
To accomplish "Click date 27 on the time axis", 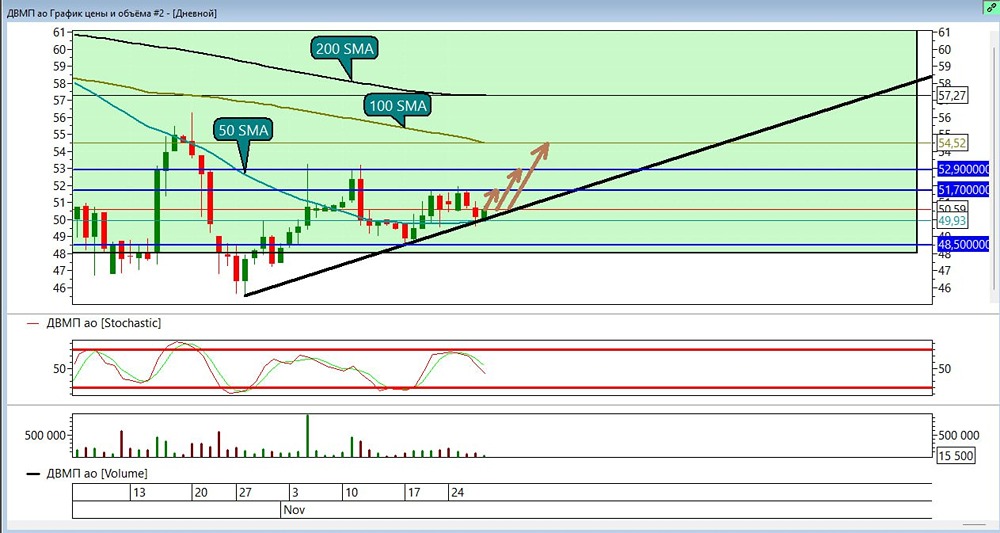I will pos(246,493).
